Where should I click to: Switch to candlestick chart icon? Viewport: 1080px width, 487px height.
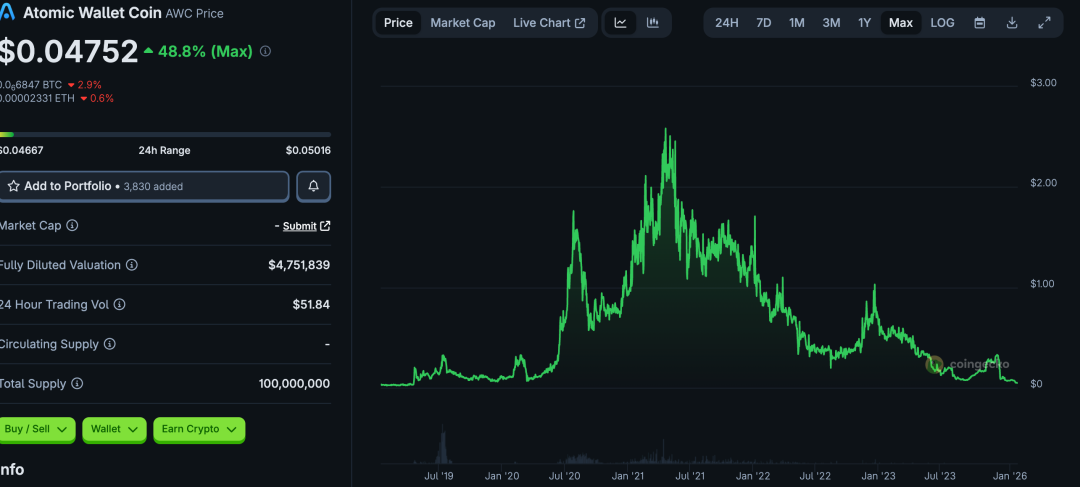tap(653, 23)
